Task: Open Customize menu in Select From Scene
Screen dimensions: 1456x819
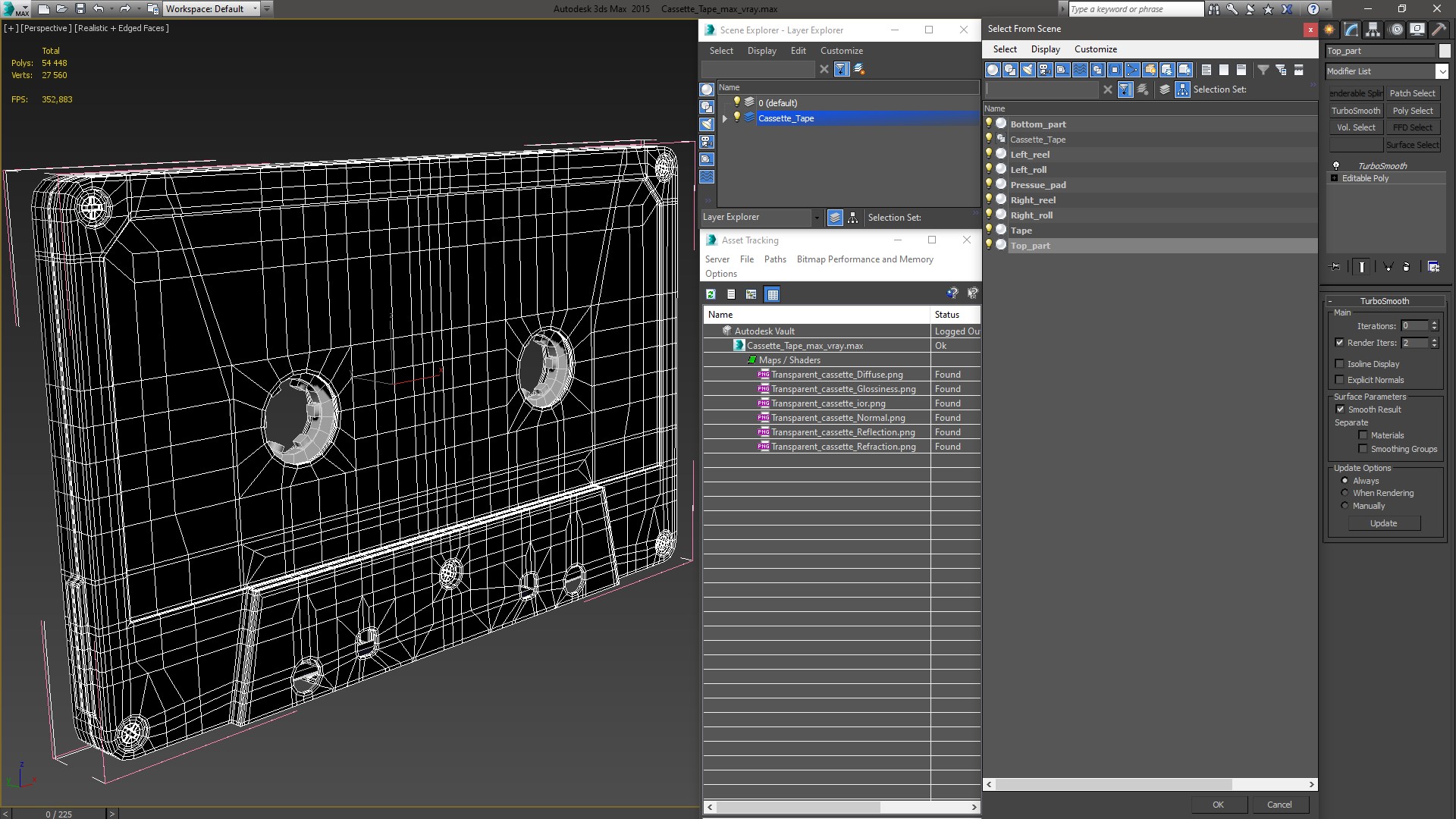Action: click(x=1095, y=49)
